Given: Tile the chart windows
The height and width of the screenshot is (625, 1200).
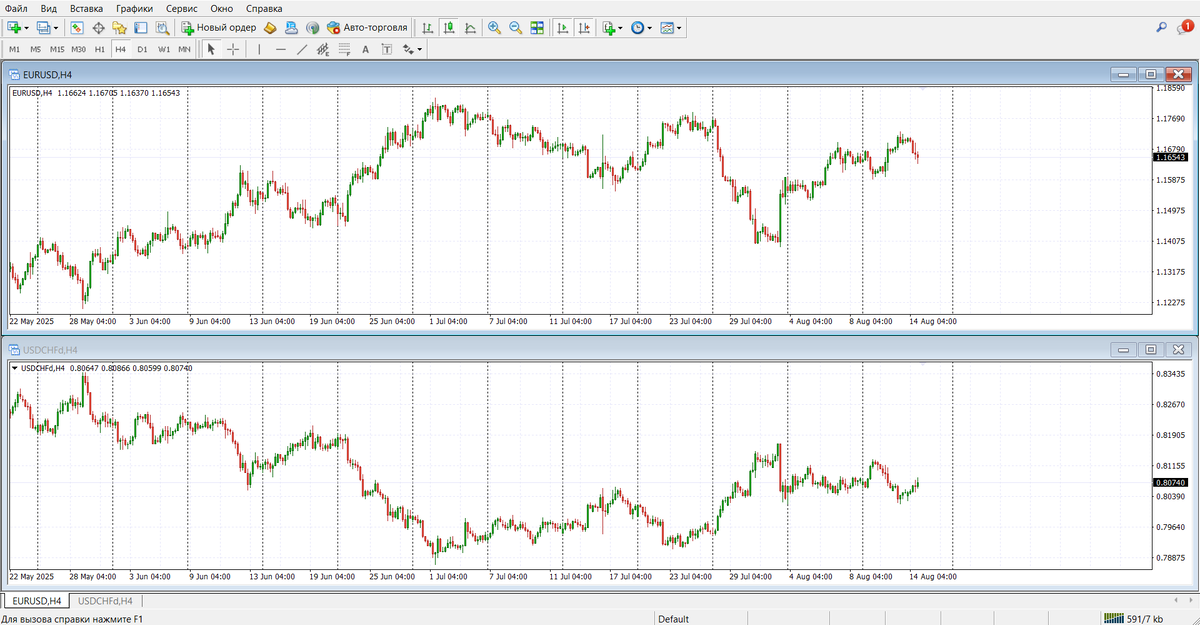Looking at the screenshot, I should tap(536, 28).
